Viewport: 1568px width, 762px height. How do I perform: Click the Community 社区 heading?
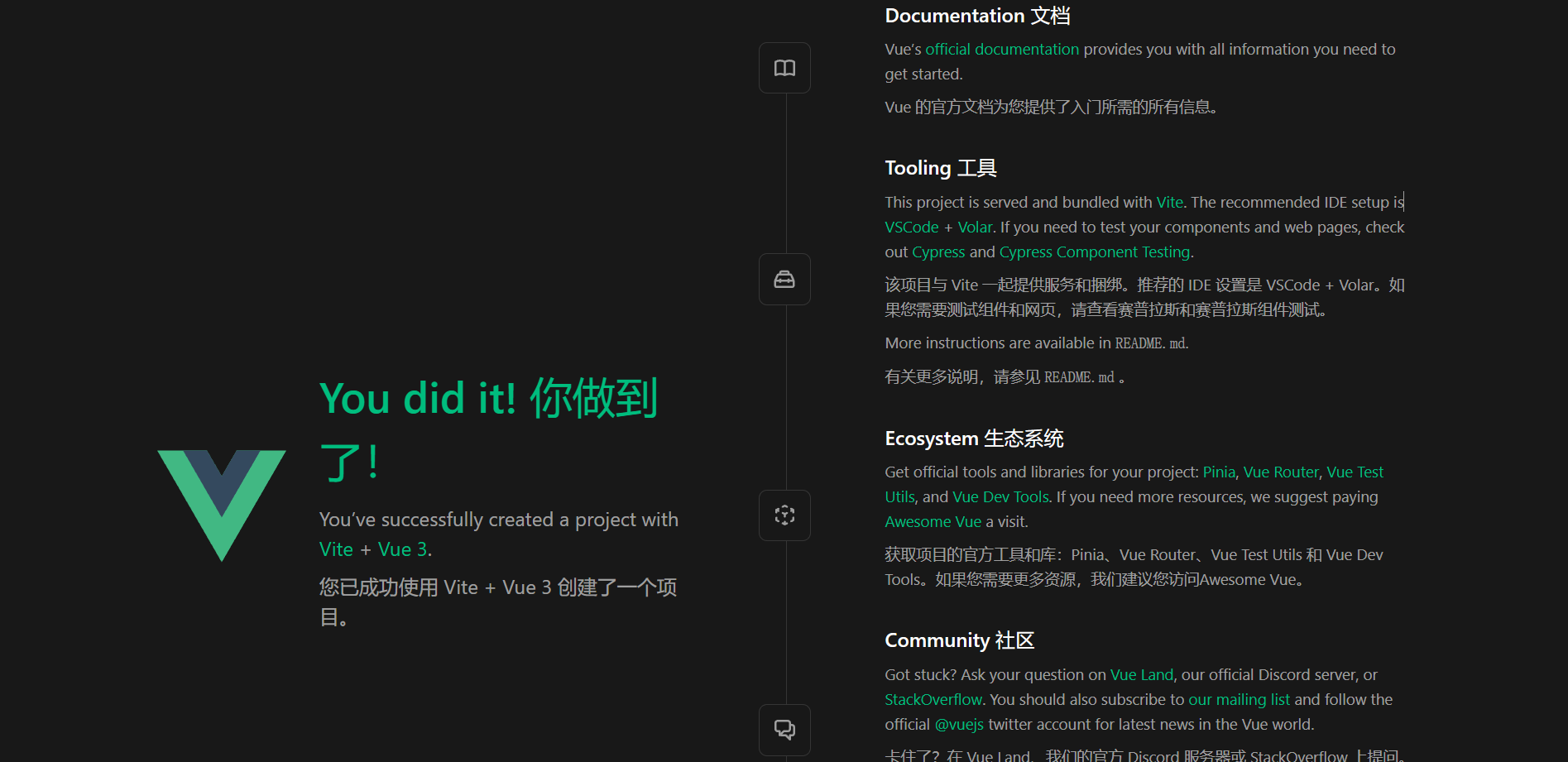(960, 640)
